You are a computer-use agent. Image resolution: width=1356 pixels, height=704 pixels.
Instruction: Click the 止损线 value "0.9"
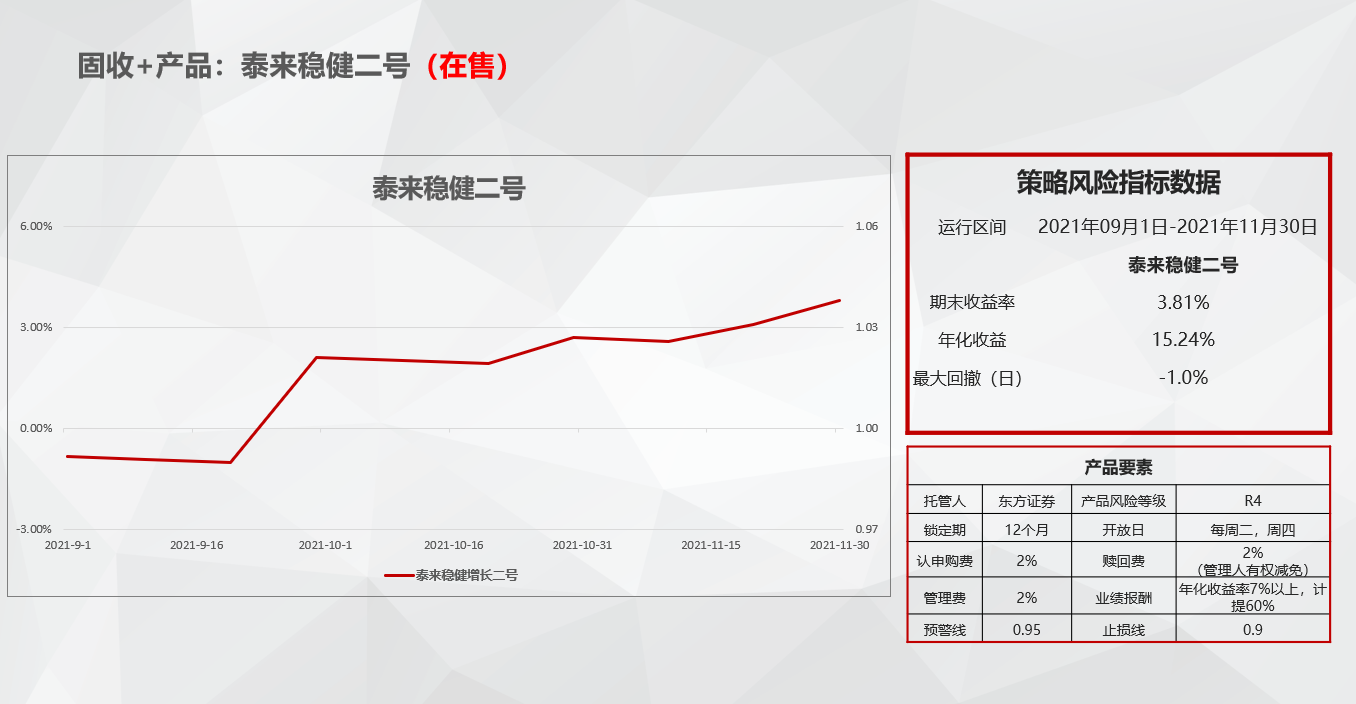tap(1252, 629)
